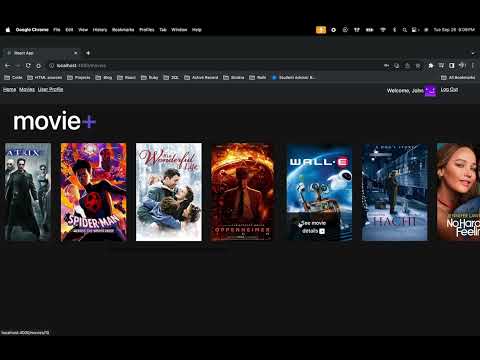The height and width of the screenshot is (360, 480).
Task: Select the React App browser tab
Action: click(42, 53)
